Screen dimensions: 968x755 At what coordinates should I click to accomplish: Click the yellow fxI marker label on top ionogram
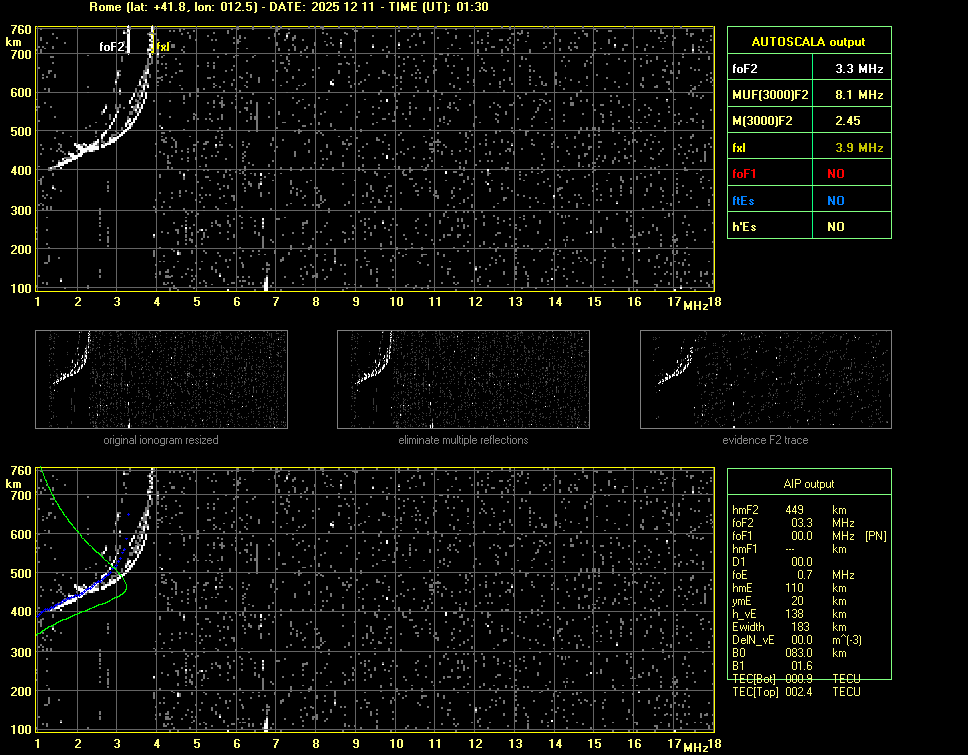pos(164,47)
